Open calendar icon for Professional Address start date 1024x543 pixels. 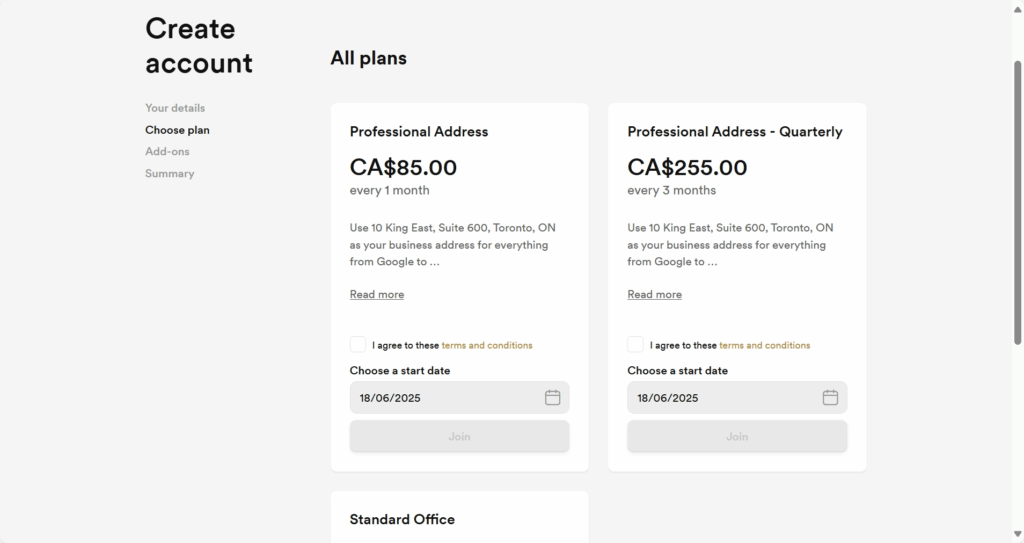tap(552, 397)
